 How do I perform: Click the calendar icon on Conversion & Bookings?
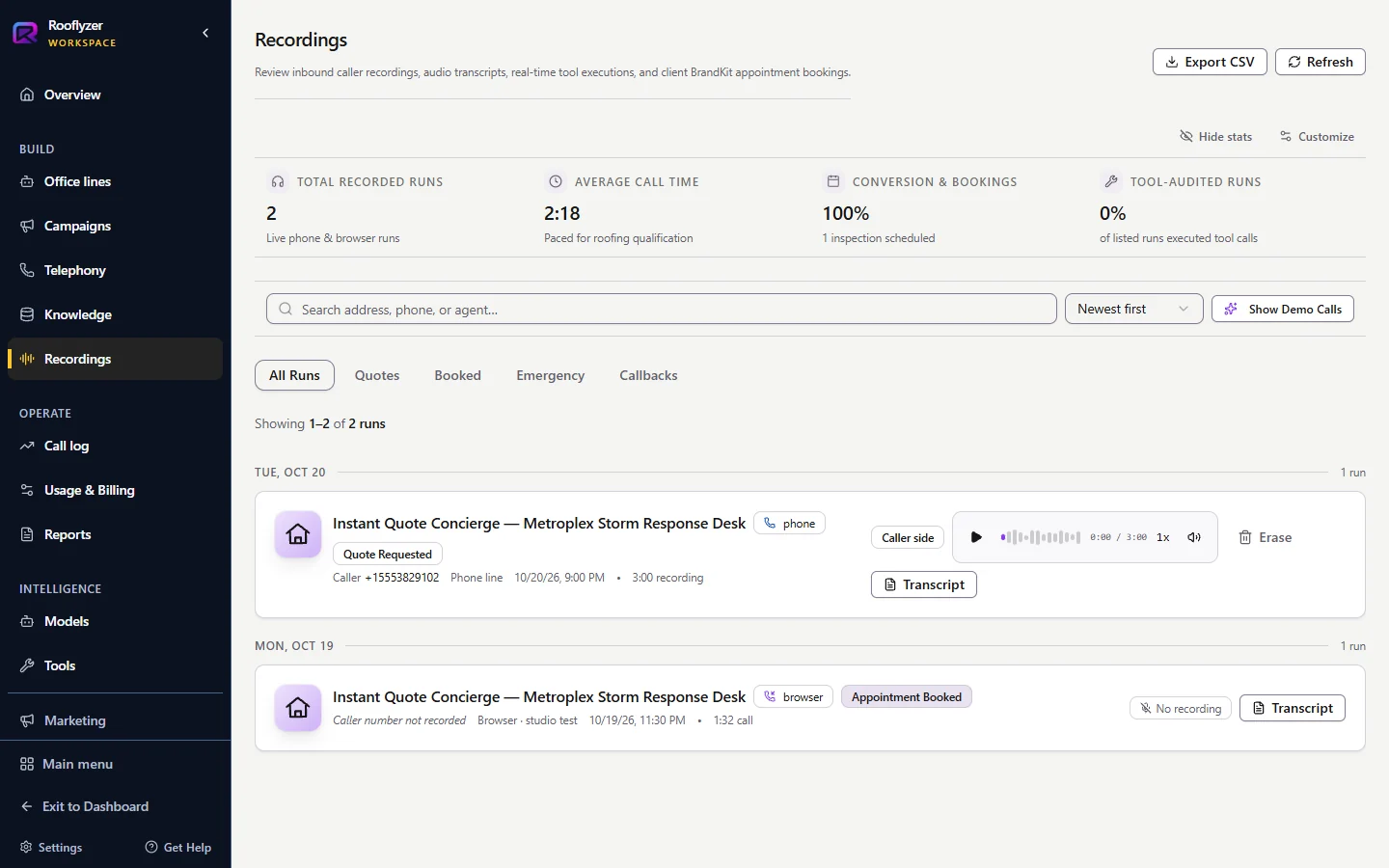point(833,181)
